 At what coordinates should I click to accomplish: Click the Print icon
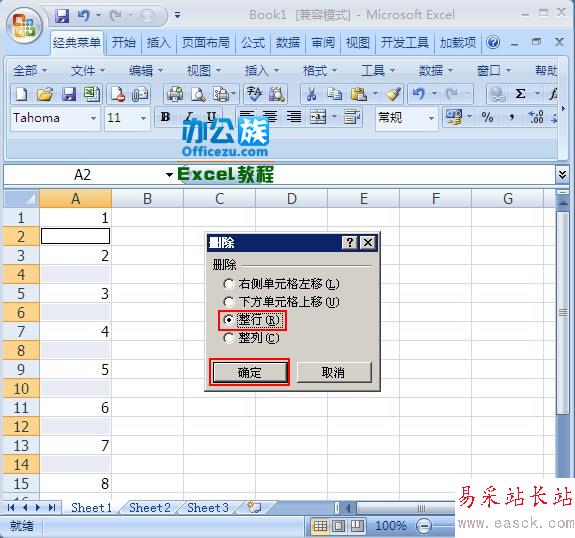(x=175, y=94)
